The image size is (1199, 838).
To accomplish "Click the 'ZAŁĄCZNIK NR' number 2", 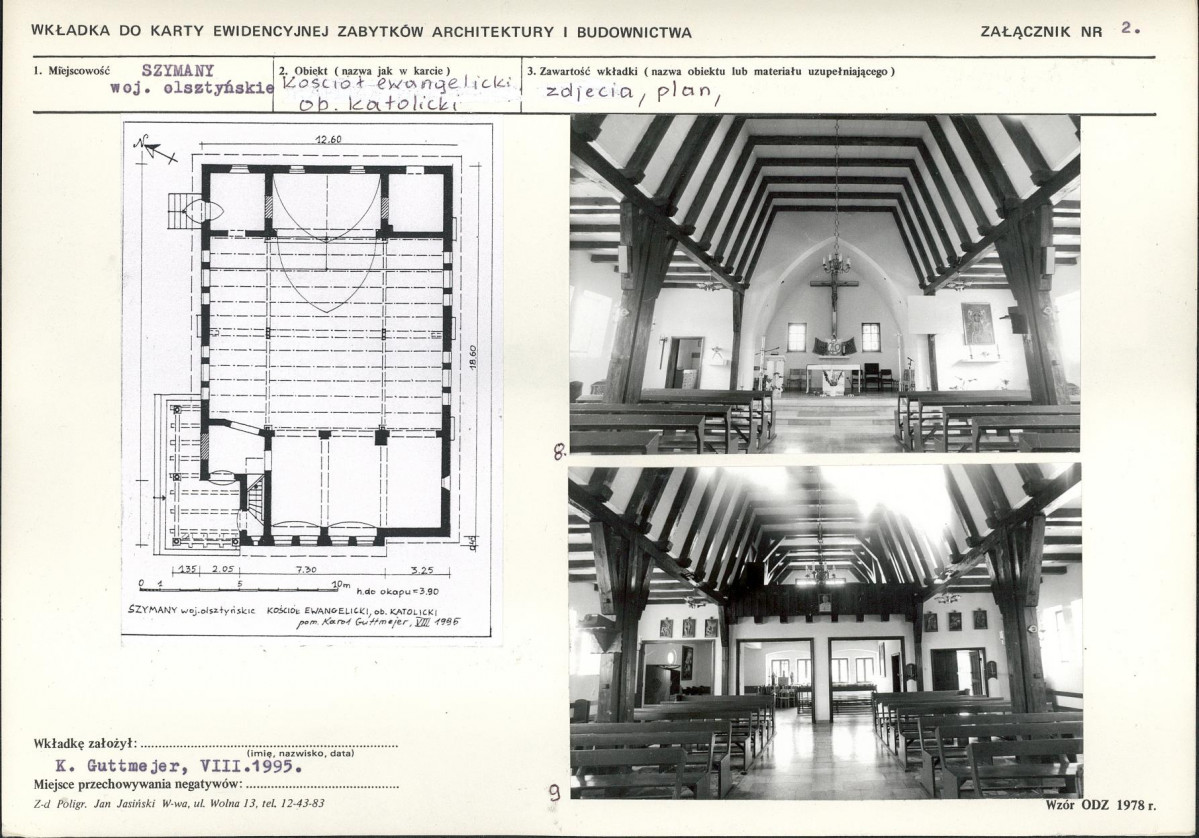I will click(x=1129, y=28).
